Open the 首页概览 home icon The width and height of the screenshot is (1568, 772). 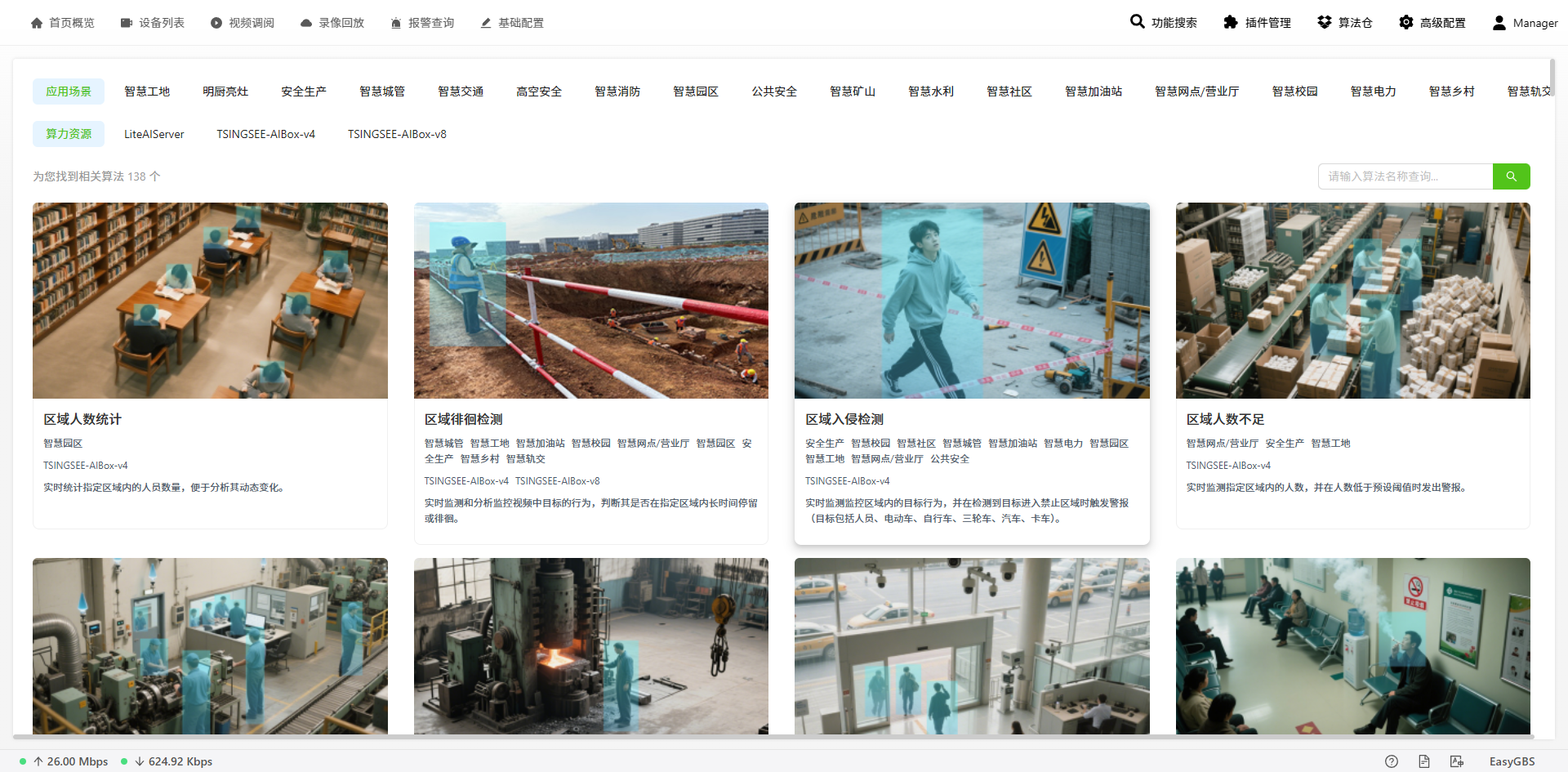click(x=37, y=23)
